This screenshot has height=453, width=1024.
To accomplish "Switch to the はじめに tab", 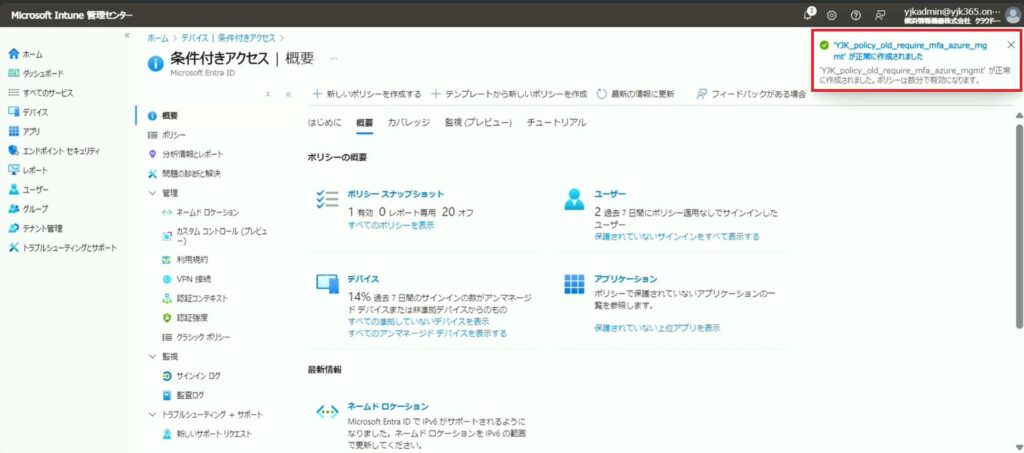I will tap(325, 123).
